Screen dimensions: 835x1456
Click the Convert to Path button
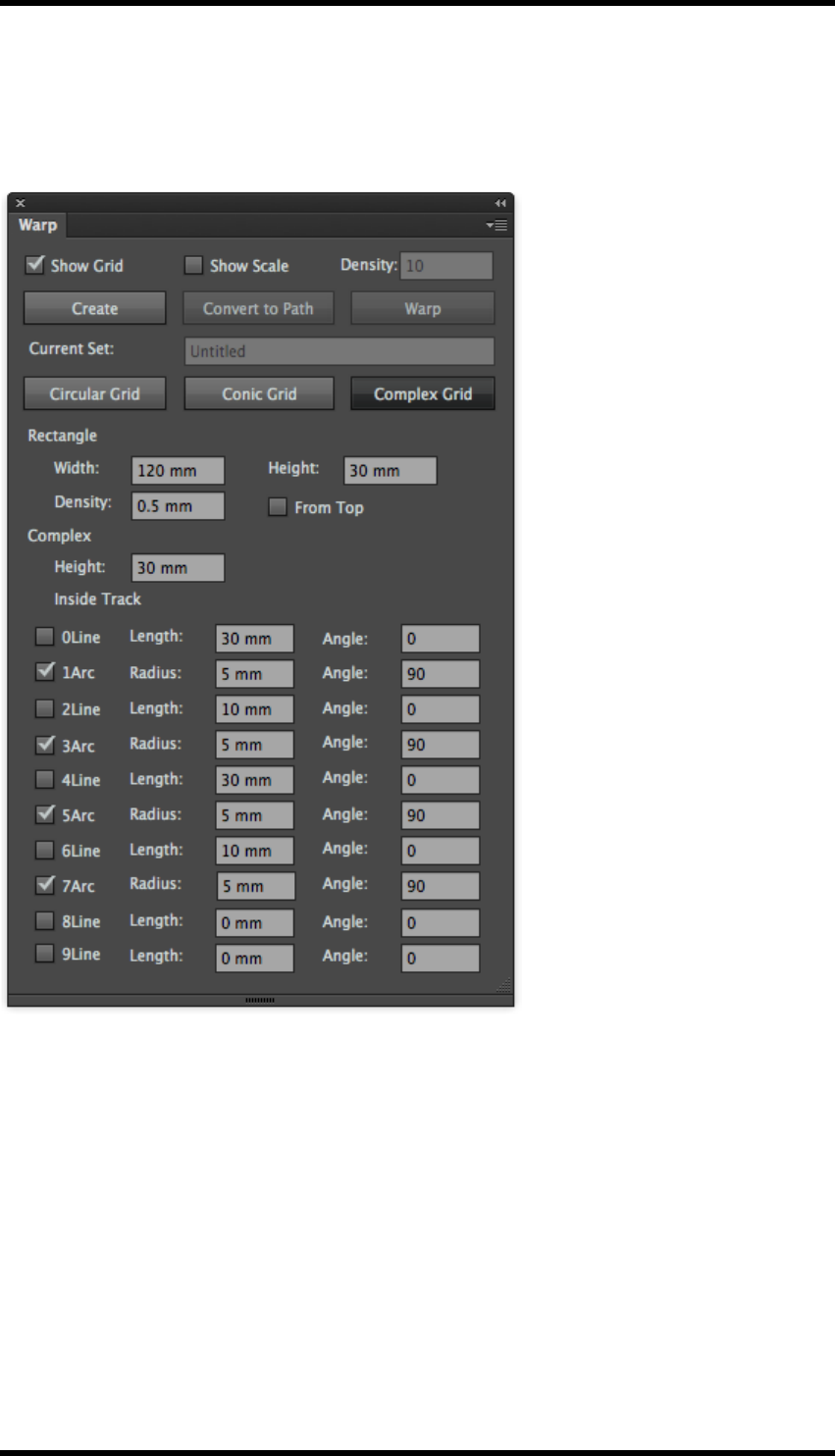(258, 308)
